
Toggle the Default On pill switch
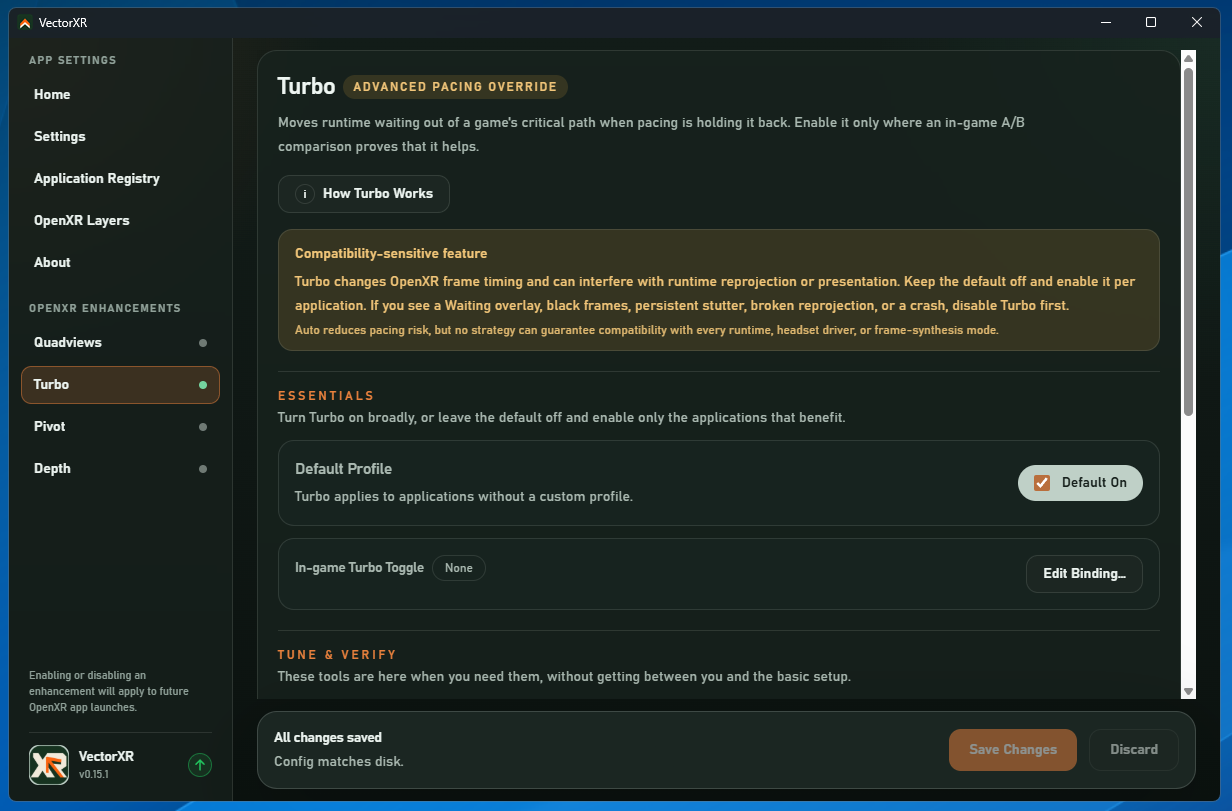(1080, 483)
